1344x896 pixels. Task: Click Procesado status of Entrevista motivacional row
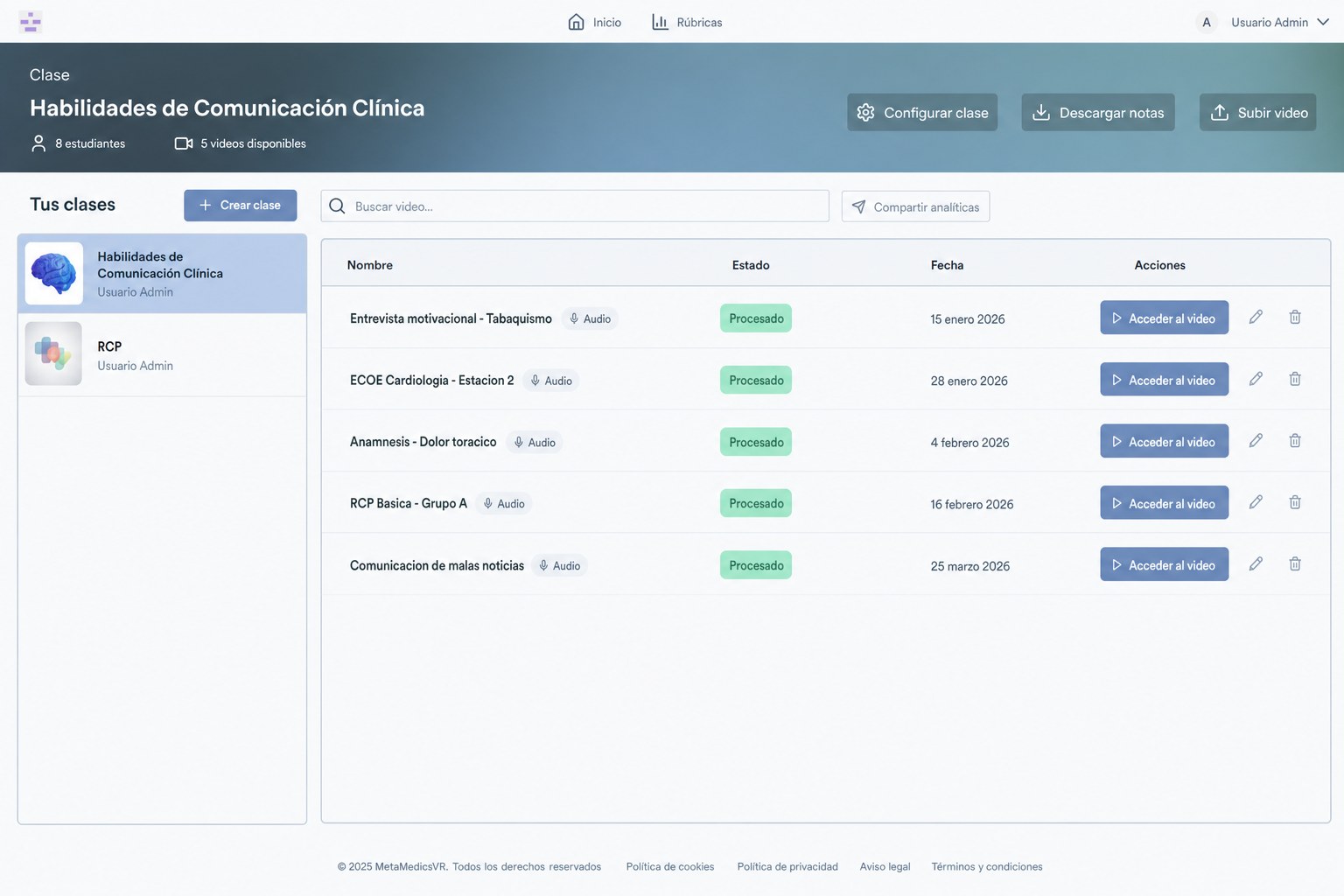tap(756, 318)
